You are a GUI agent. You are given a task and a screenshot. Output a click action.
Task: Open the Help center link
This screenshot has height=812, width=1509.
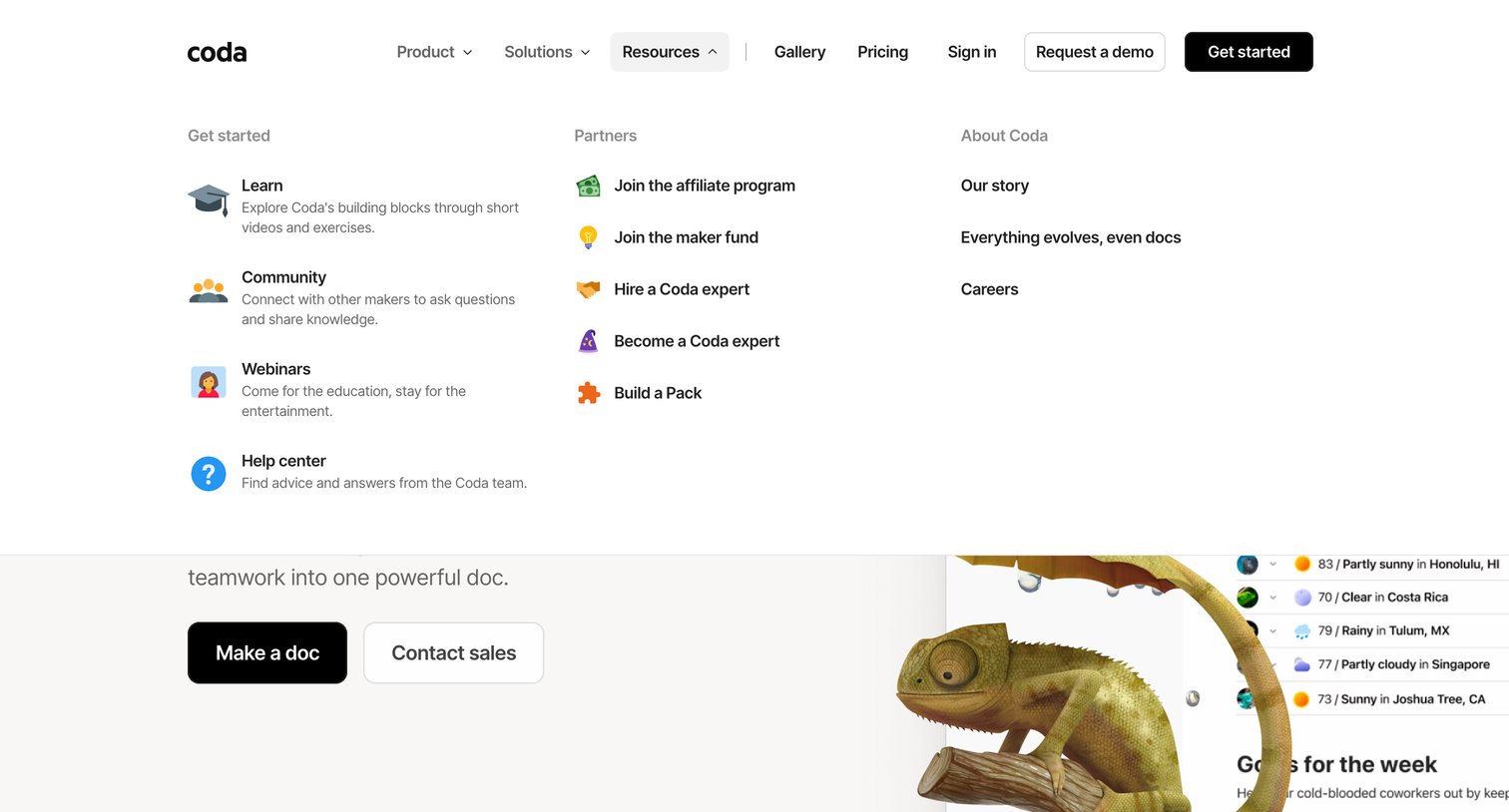pyautogui.click(x=283, y=461)
